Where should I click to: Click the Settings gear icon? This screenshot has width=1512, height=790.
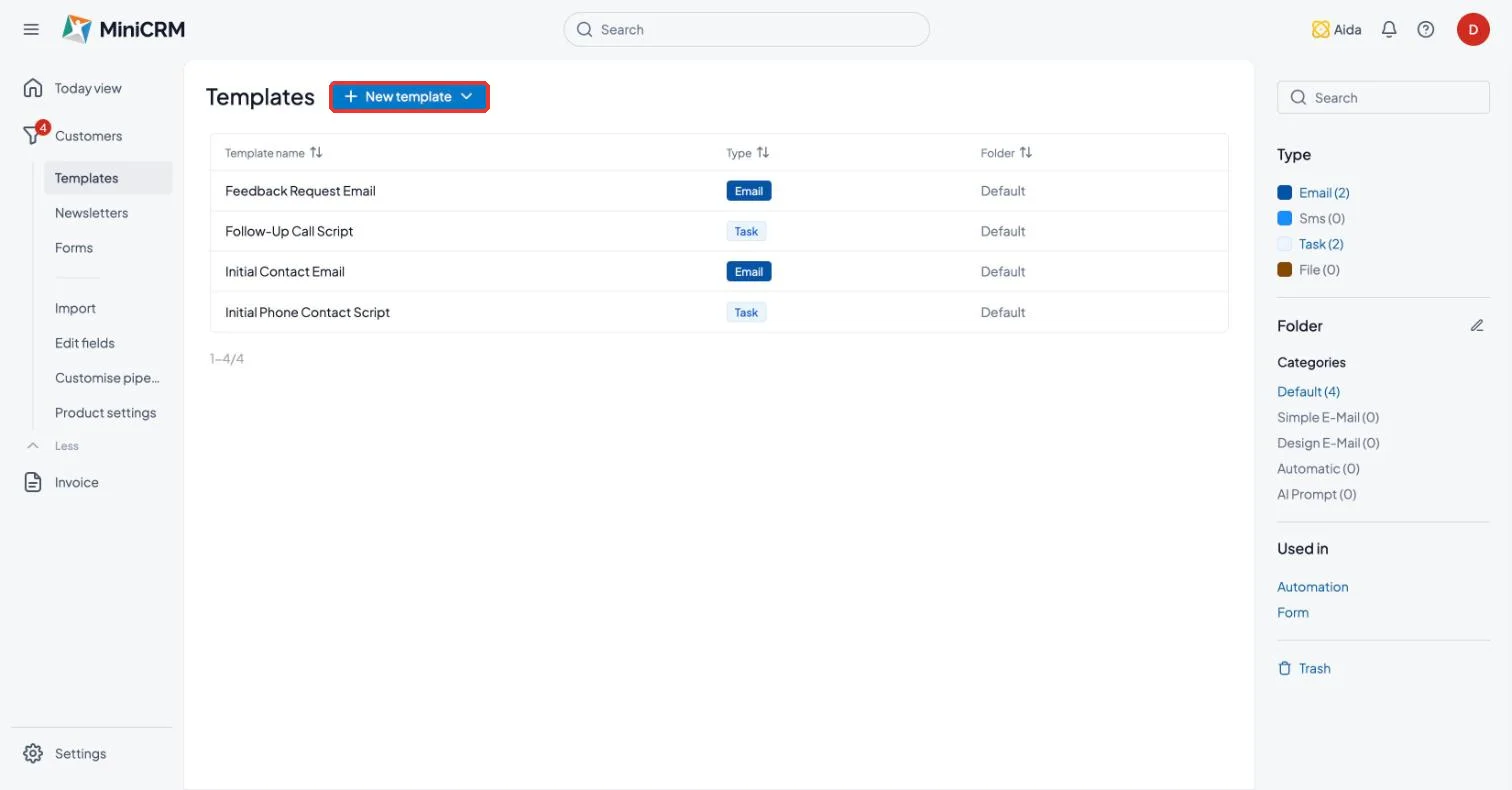33,753
